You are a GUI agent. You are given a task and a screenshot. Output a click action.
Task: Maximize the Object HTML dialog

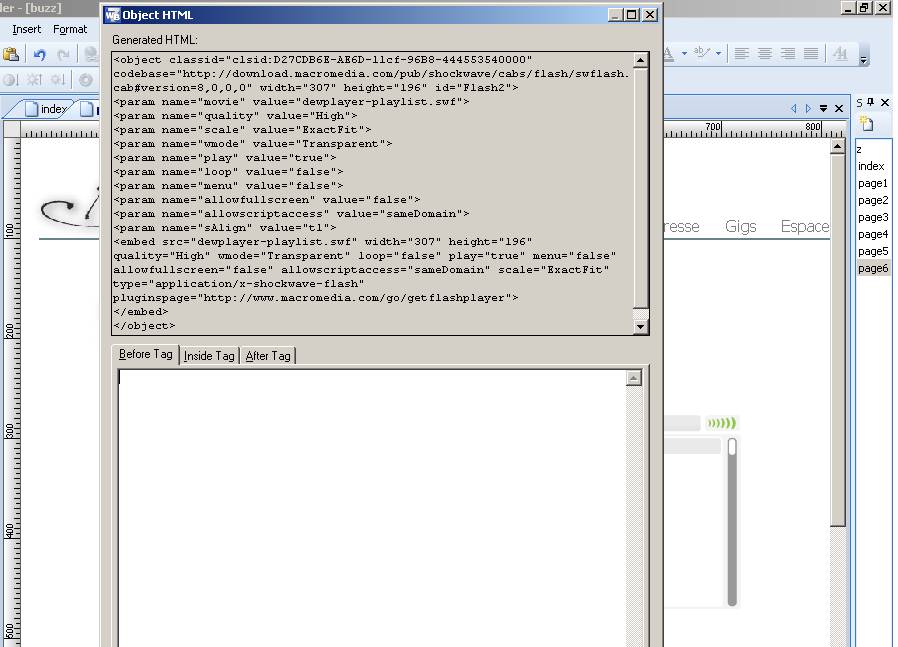click(632, 15)
